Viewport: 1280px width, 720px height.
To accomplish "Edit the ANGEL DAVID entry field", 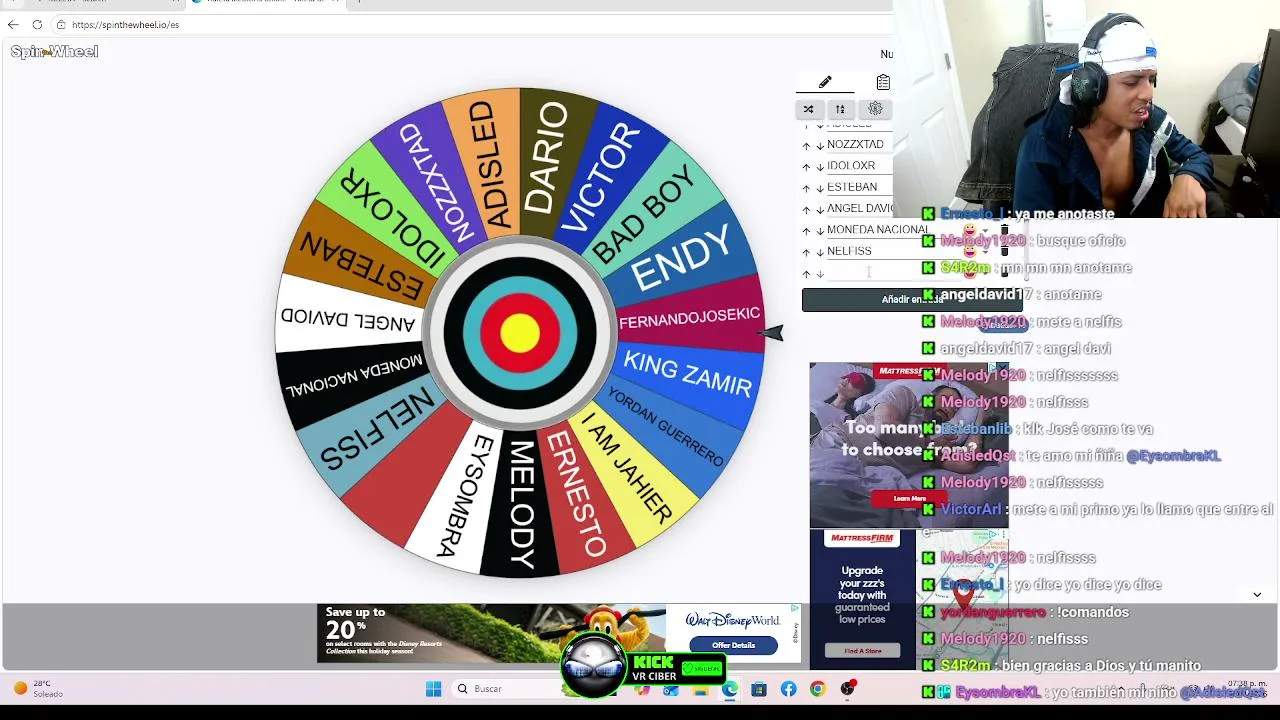I will (859, 208).
